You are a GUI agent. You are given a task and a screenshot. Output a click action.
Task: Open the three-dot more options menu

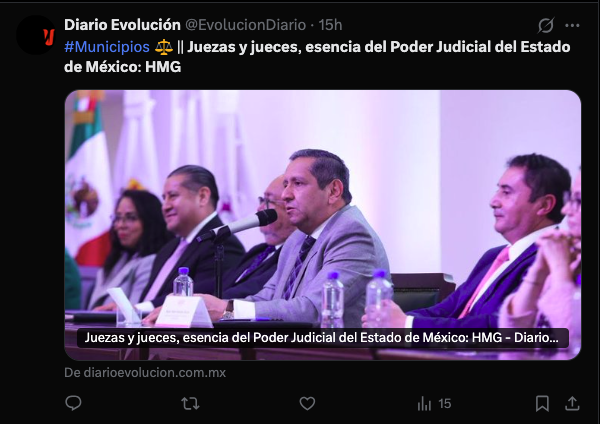tap(572, 26)
